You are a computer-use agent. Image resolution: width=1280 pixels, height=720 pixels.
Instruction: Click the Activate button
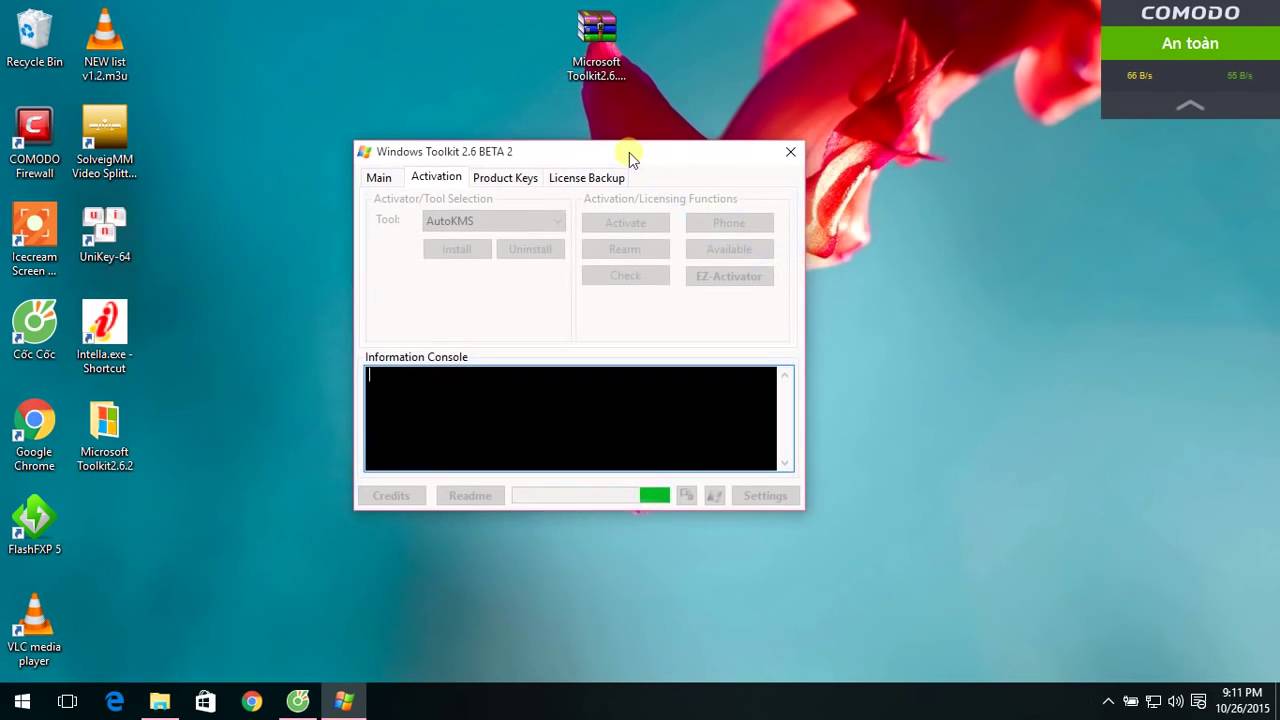pos(626,223)
